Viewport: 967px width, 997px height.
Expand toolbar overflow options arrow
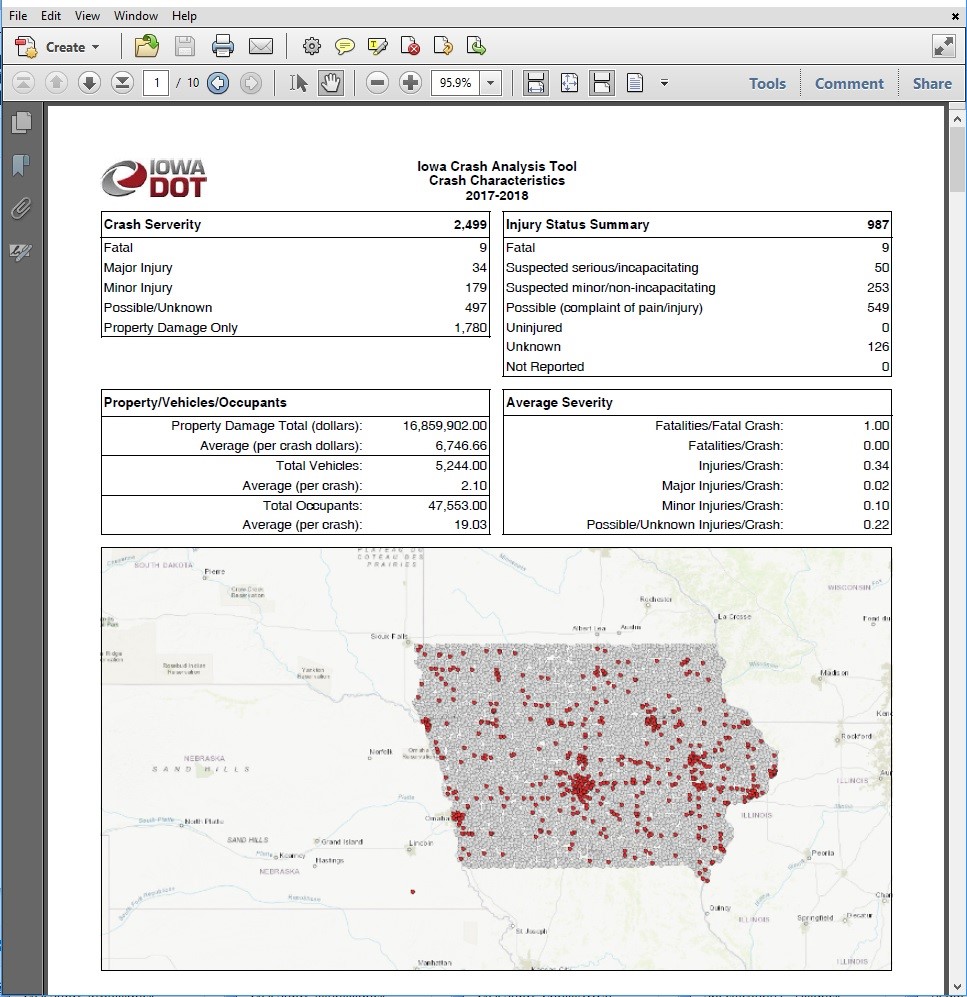(664, 83)
